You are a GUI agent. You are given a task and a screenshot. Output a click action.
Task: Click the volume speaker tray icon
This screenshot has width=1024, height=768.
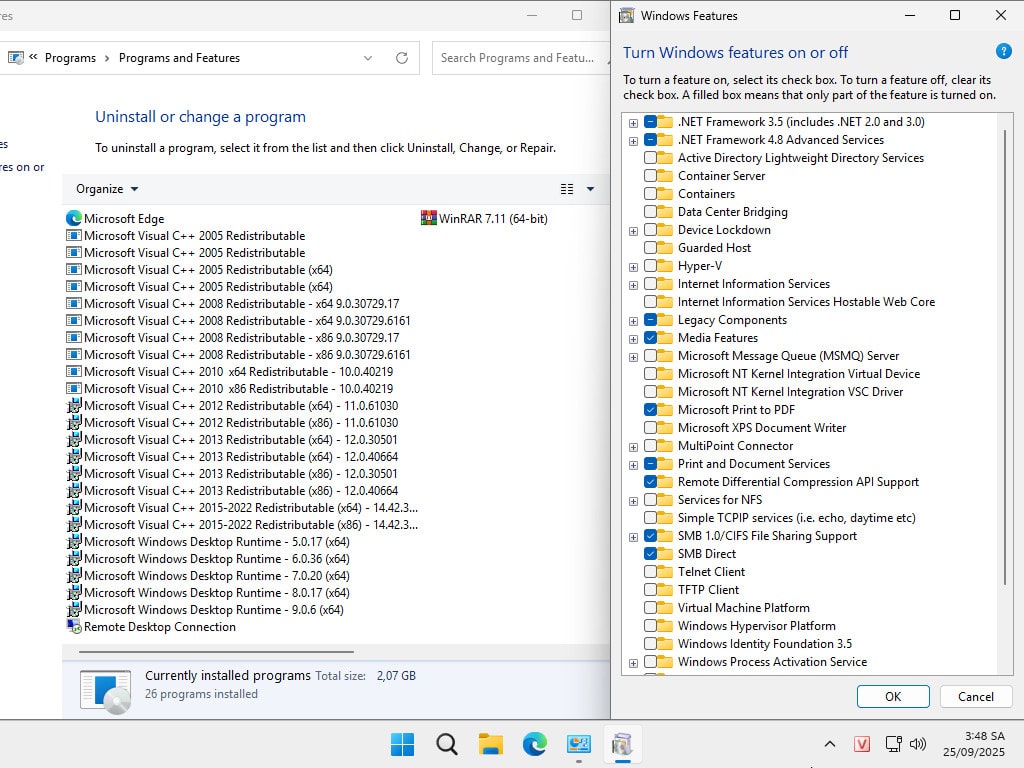tap(918, 744)
